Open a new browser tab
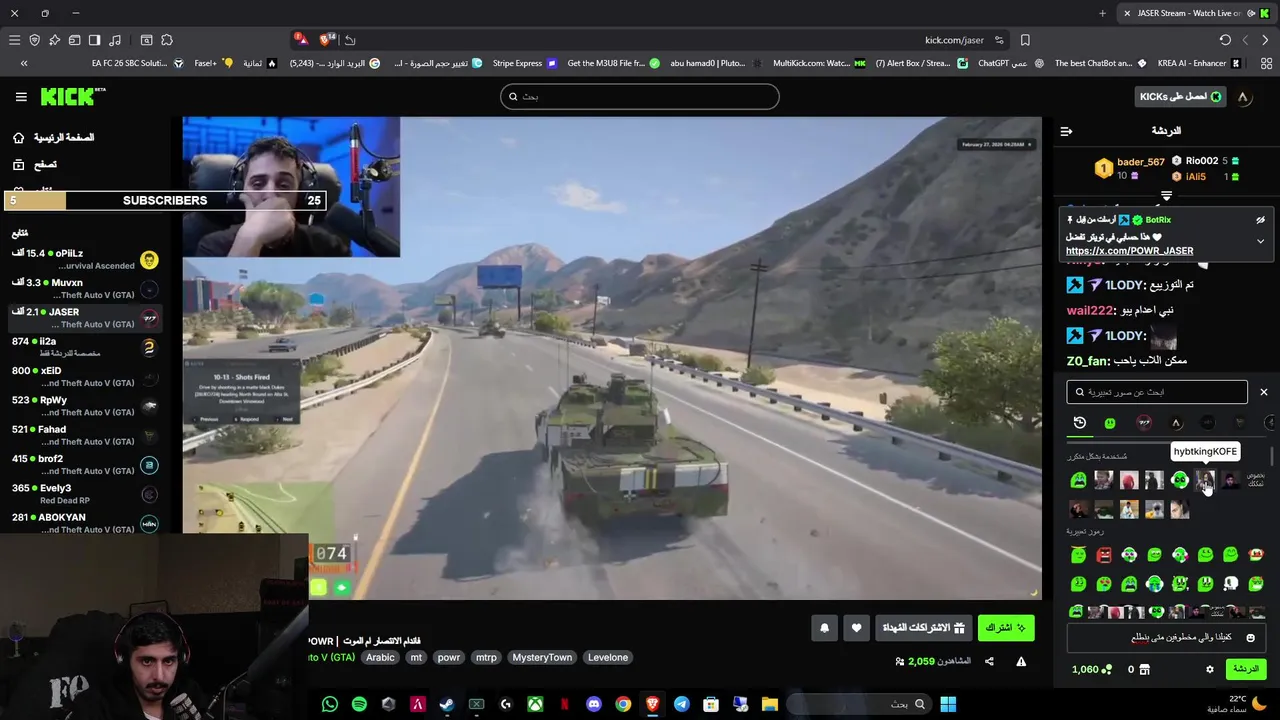Image resolution: width=1280 pixels, height=720 pixels. (1102, 13)
